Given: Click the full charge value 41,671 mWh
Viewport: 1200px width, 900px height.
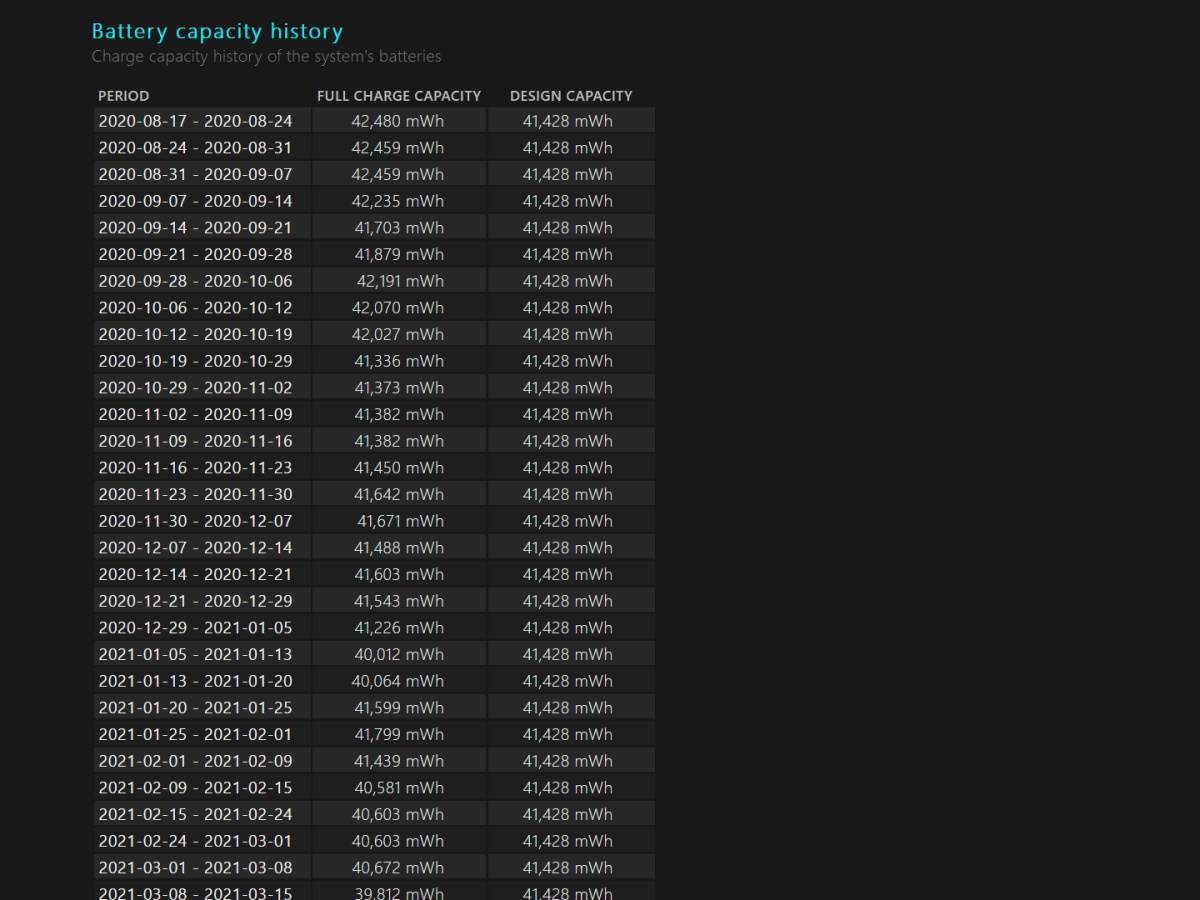Looking at the screenshot, I should (x=401, y=521).
